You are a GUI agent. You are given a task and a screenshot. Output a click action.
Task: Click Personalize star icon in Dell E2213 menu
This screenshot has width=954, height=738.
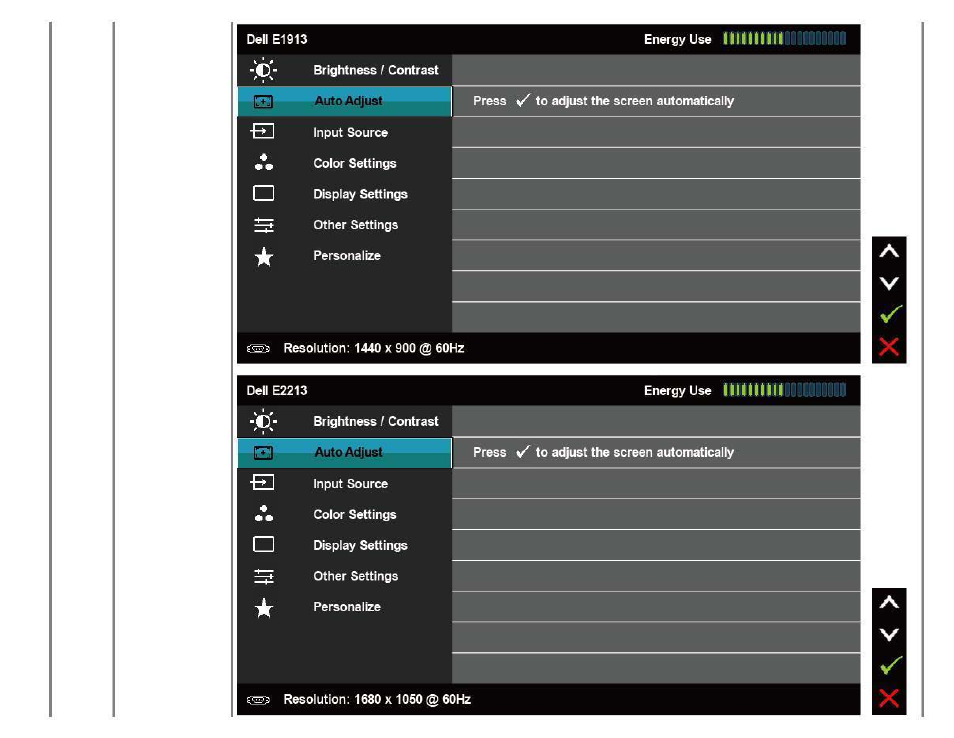coord(263,608)
